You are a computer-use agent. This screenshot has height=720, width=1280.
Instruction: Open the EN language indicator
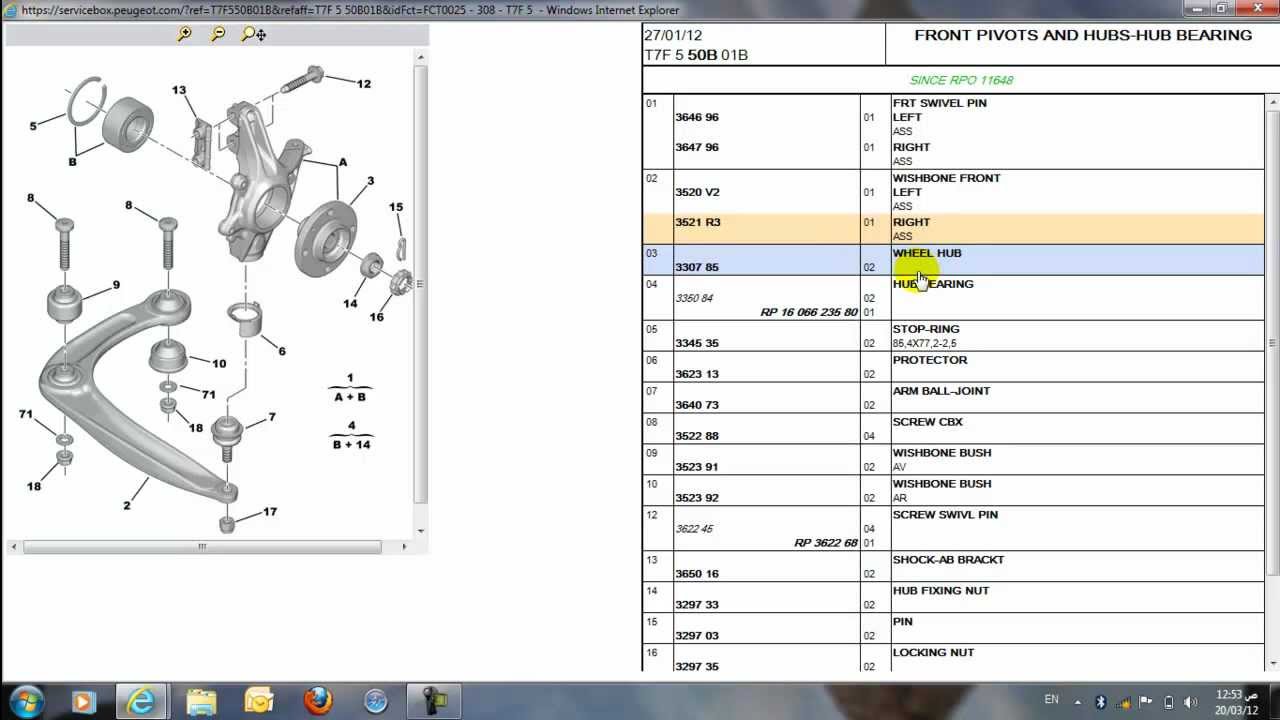tap(1052, 700)
